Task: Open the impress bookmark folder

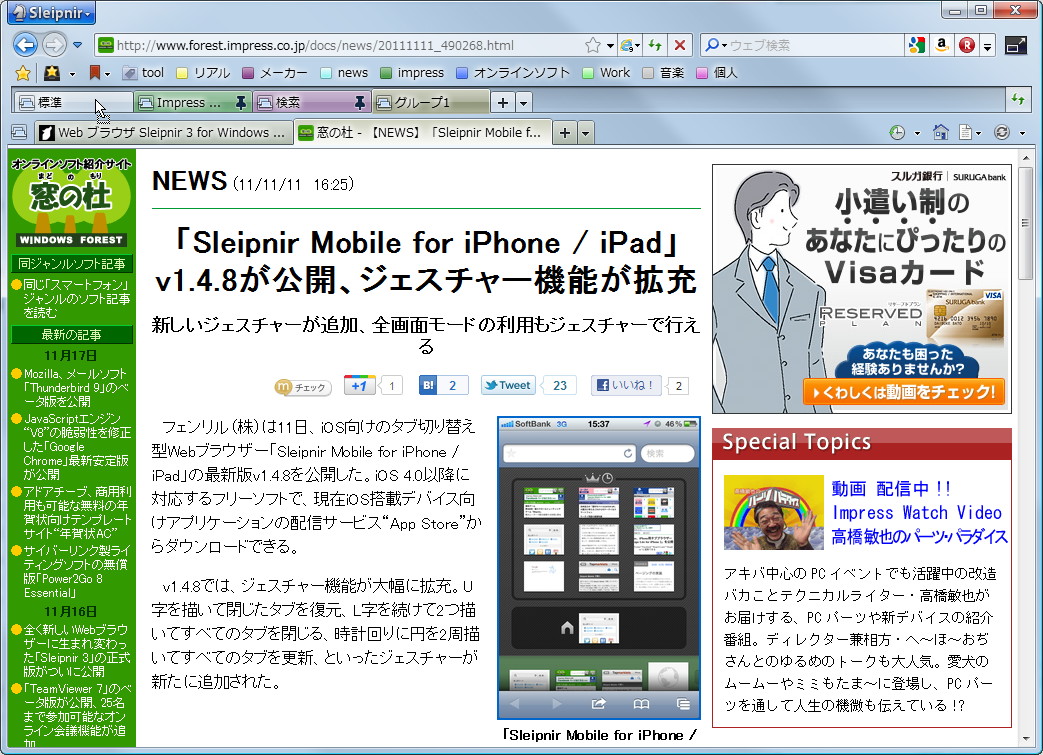Action: tap(412, 73)
